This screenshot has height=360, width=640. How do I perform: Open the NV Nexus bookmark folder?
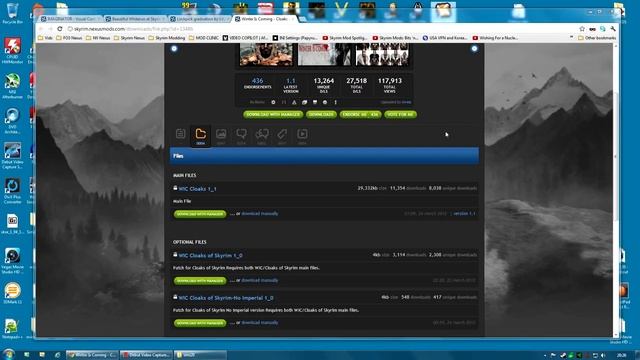click(98, 38)
